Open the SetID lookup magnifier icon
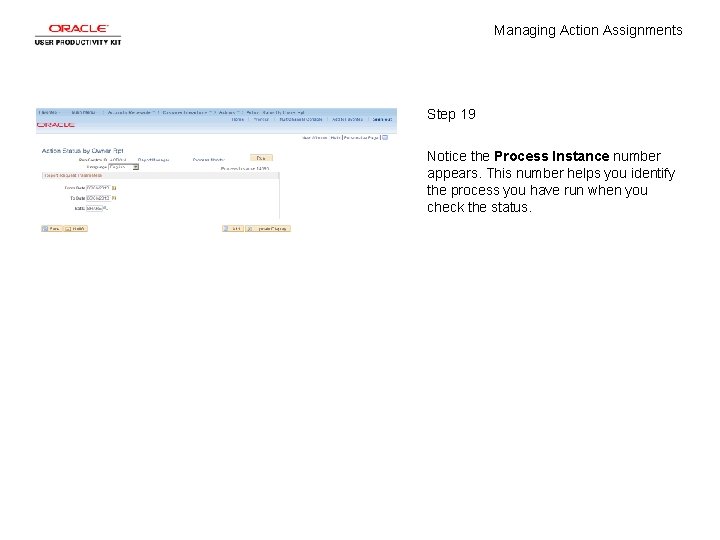Screen dimensions: 720x540 pyautogui.click(x=105, y=208)
